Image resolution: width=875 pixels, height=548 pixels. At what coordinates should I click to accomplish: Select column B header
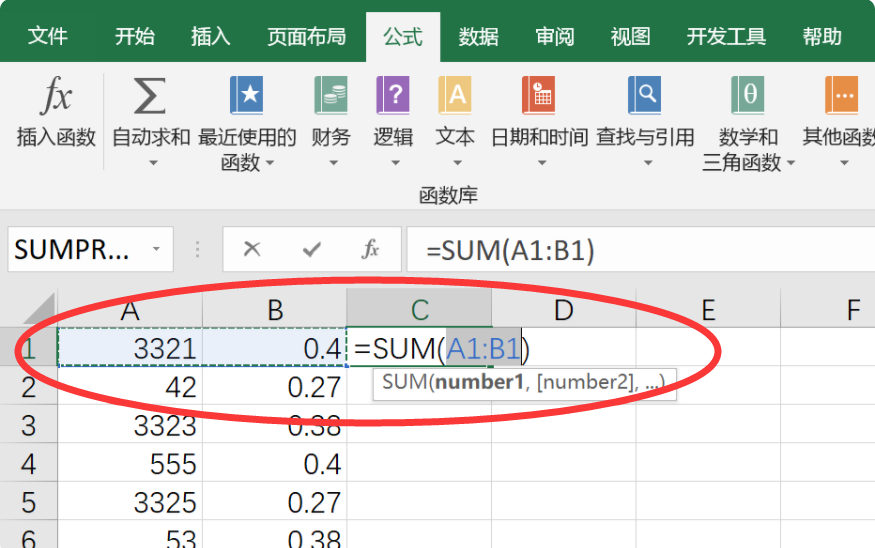[275, 309]
